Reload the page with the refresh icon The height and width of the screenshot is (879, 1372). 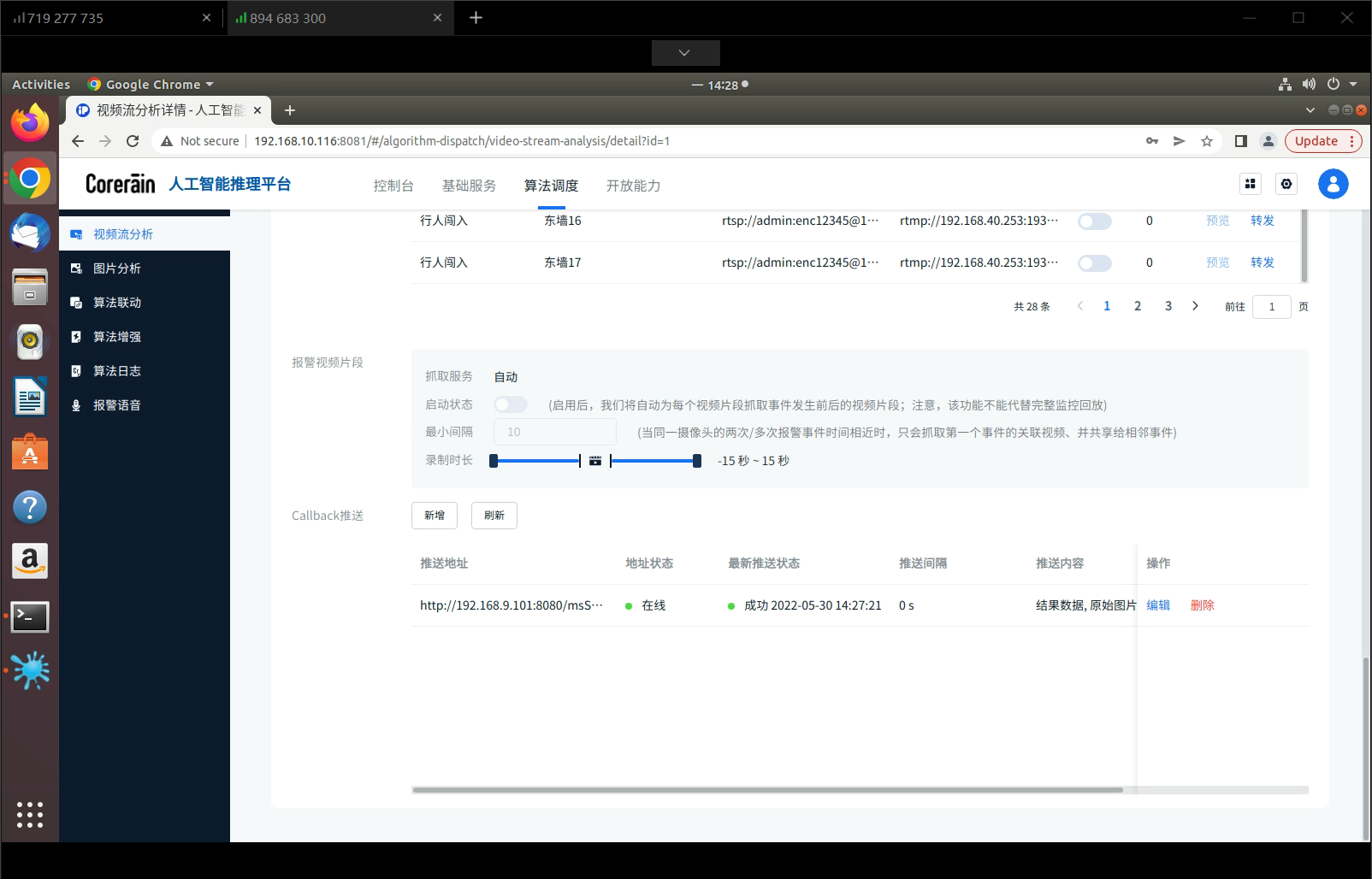coord(133,141)
